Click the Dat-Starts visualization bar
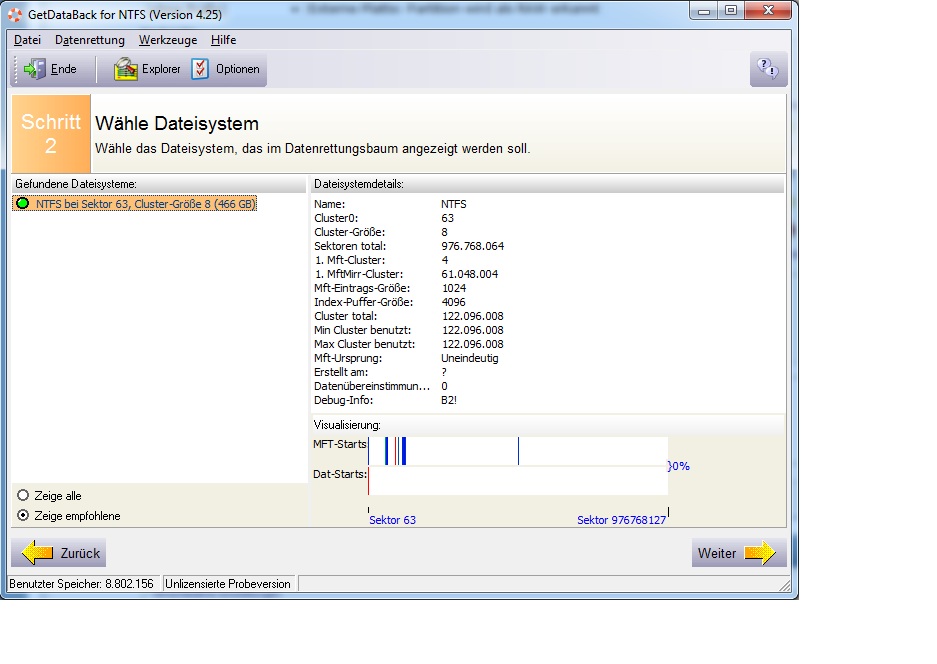Screen dimensions: 937x664 (518, 481)
